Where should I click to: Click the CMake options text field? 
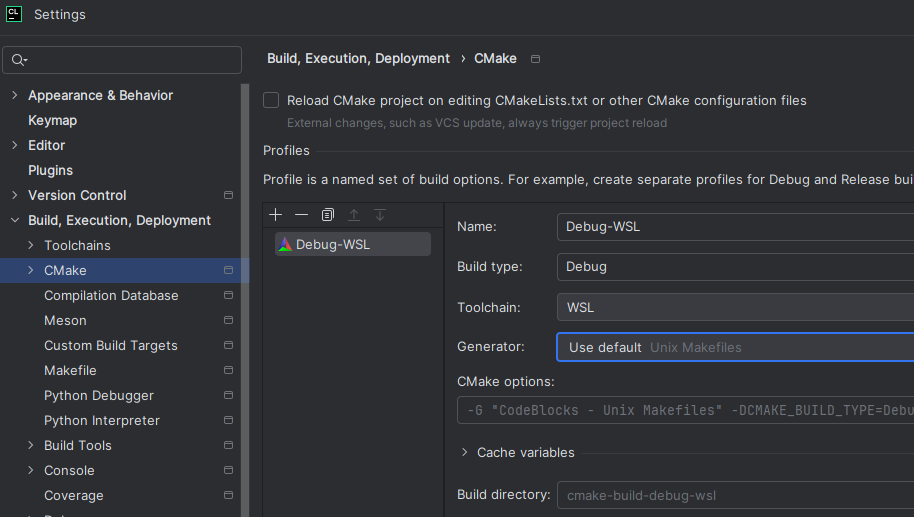click(x=686, y=410)
